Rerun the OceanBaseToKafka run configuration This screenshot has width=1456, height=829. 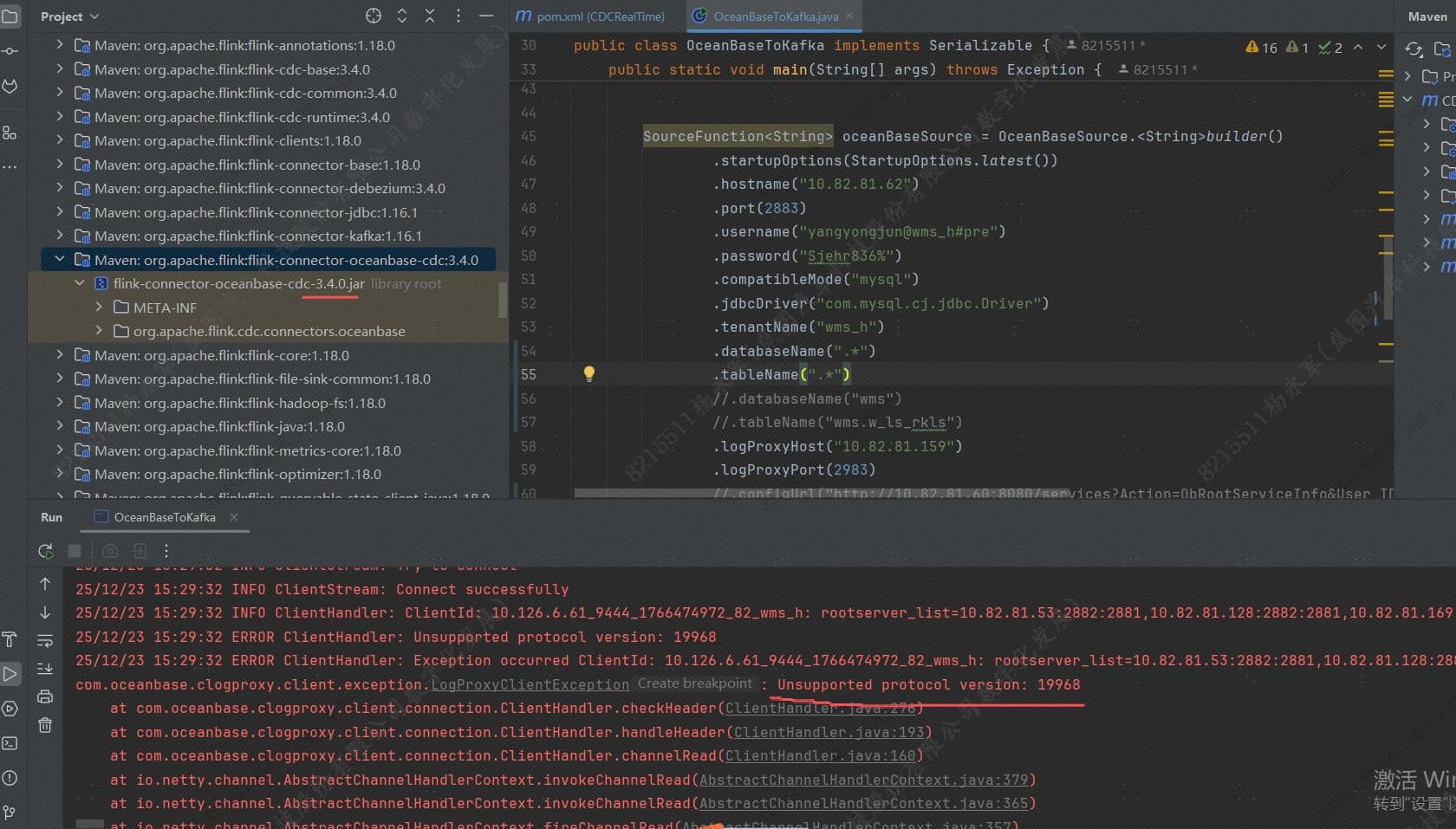[45, 551]
